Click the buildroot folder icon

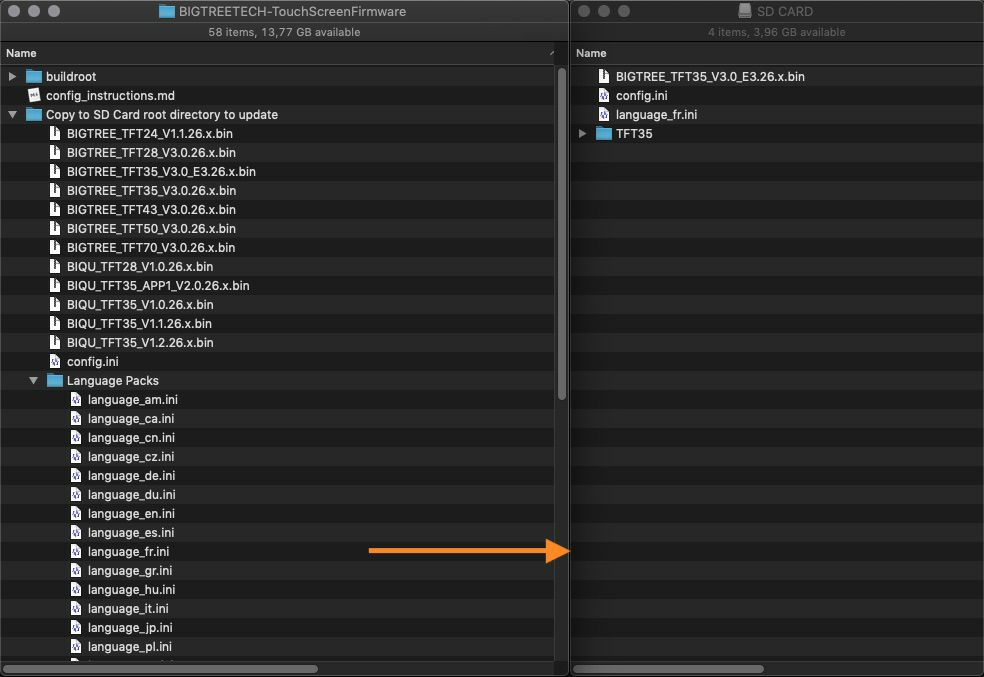click(x=34, y=76)
